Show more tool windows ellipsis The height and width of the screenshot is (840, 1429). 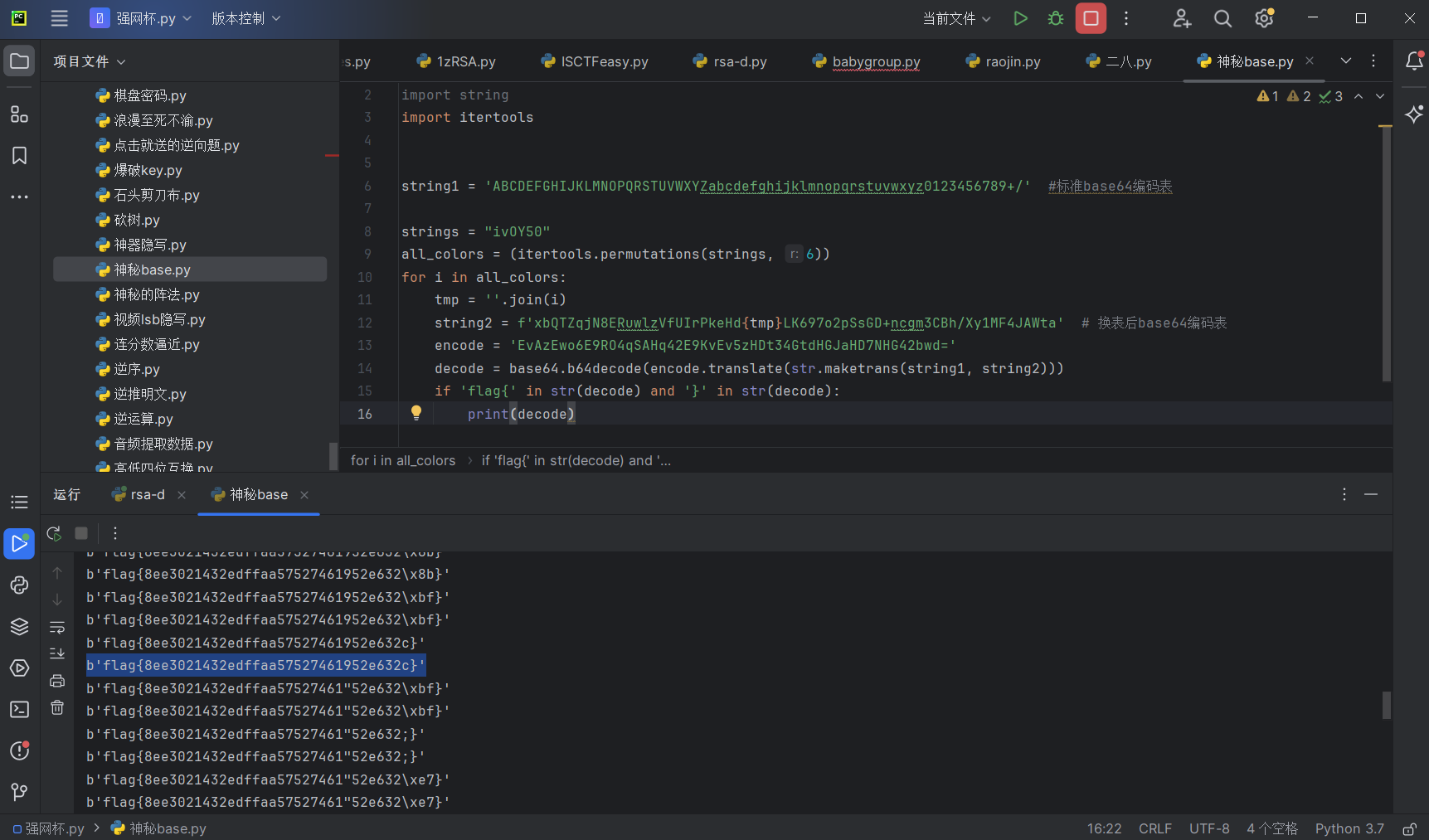coord(19,197)
